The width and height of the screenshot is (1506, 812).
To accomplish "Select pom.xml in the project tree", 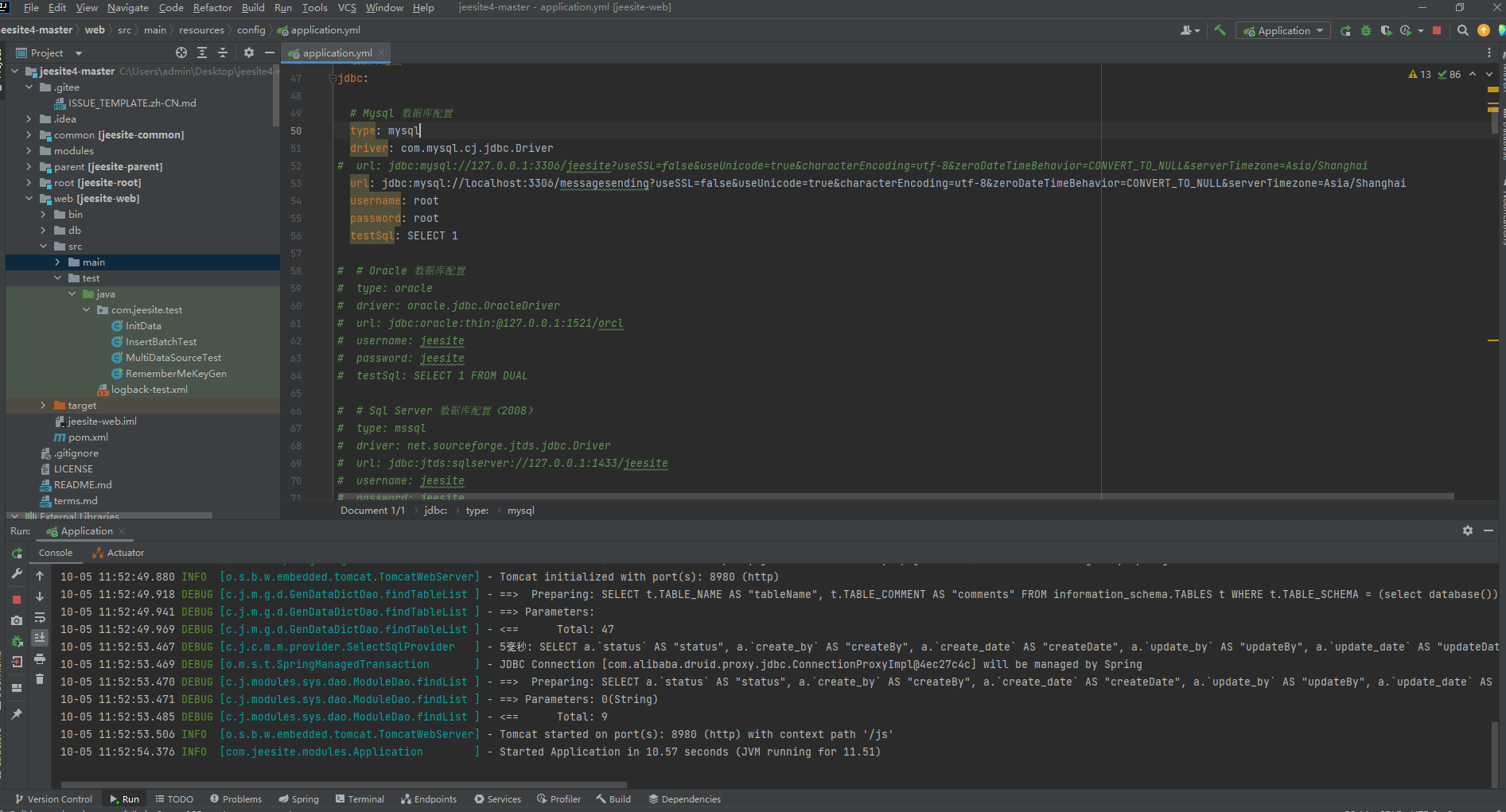I will point(88,437).
